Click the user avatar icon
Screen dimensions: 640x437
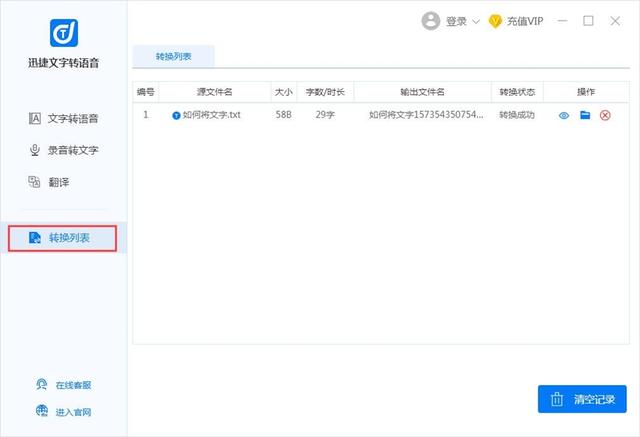[431, 21]
